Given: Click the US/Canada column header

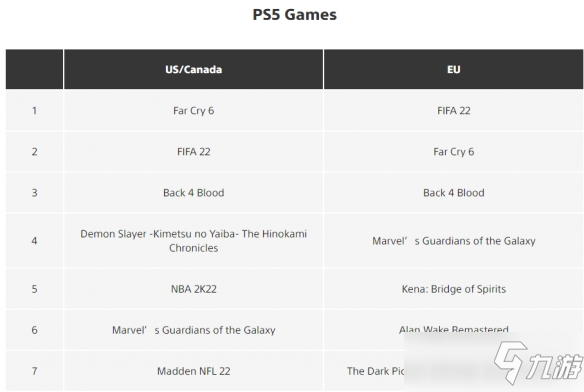Looking at the screenshot, I should [x=194, y=69].
